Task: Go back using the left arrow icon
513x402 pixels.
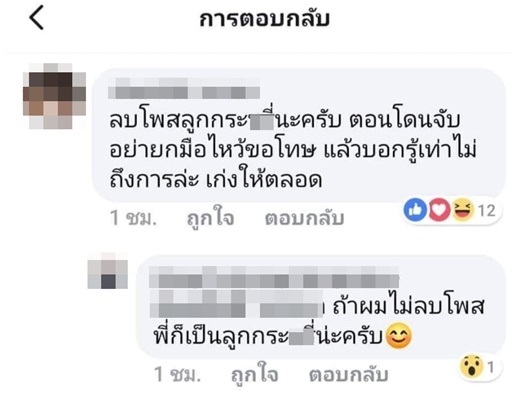Action: (x=37, y=18)
